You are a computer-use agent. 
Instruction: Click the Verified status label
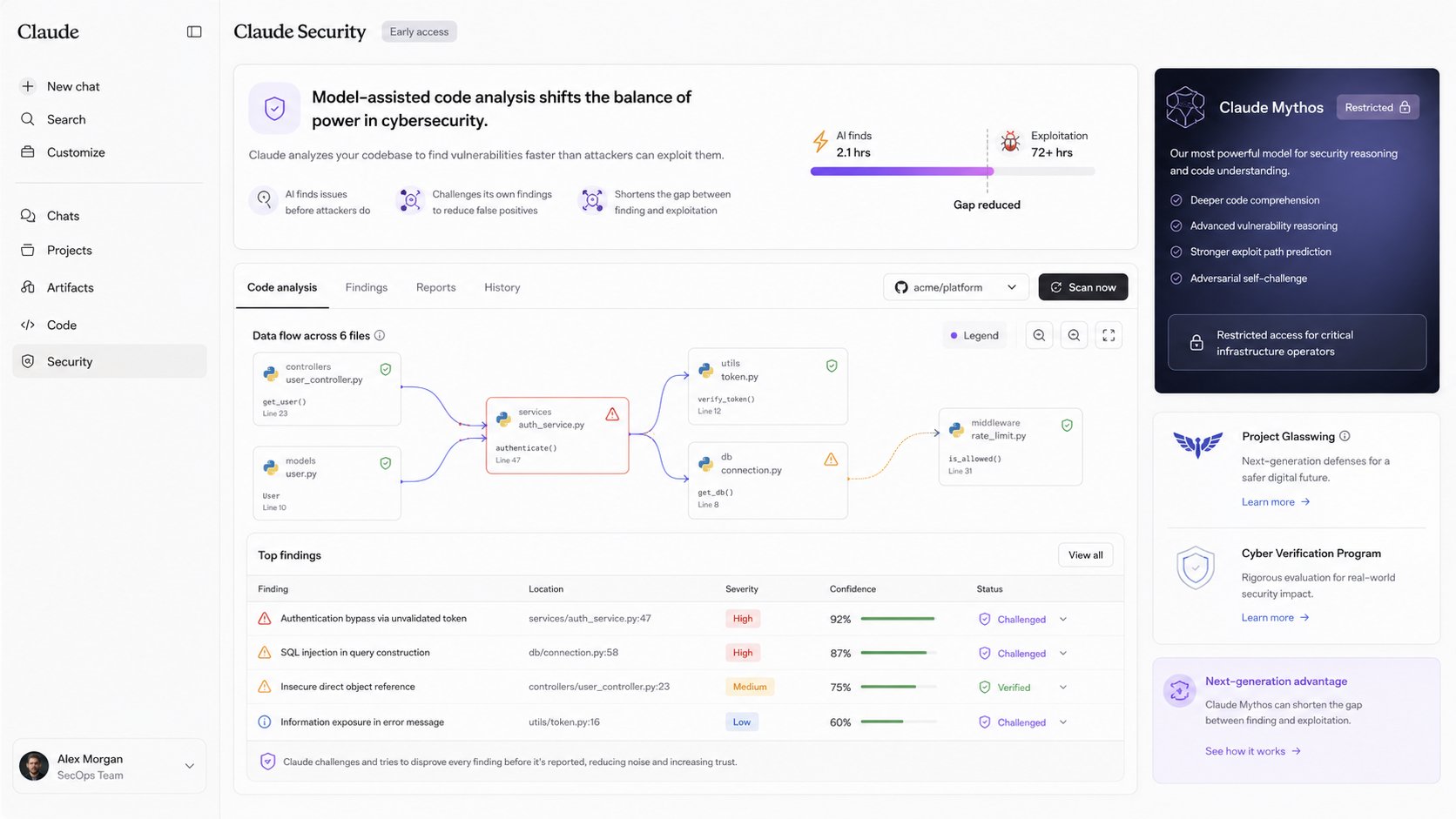1014,688
